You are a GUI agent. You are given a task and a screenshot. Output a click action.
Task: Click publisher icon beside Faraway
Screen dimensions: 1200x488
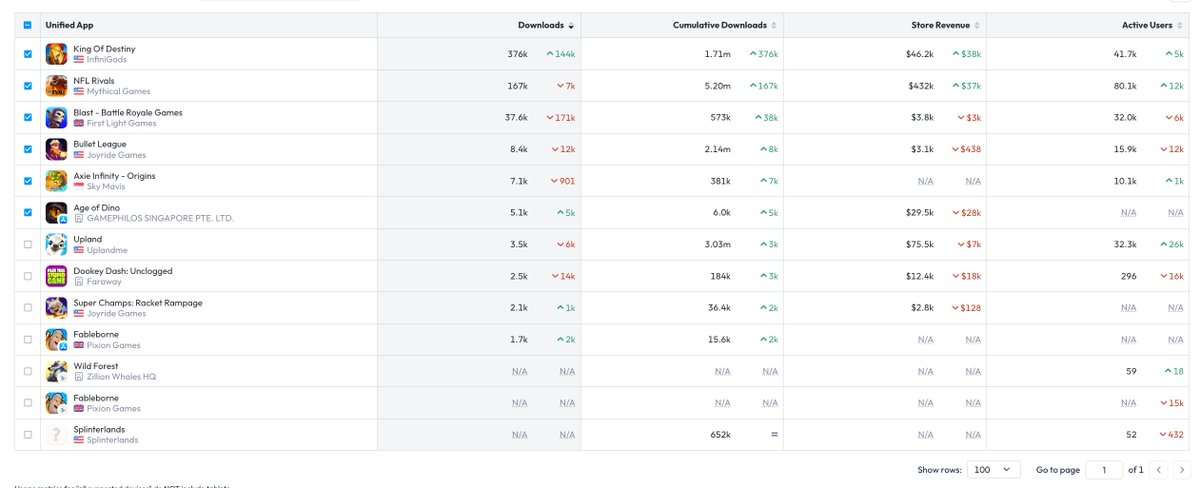79,283
